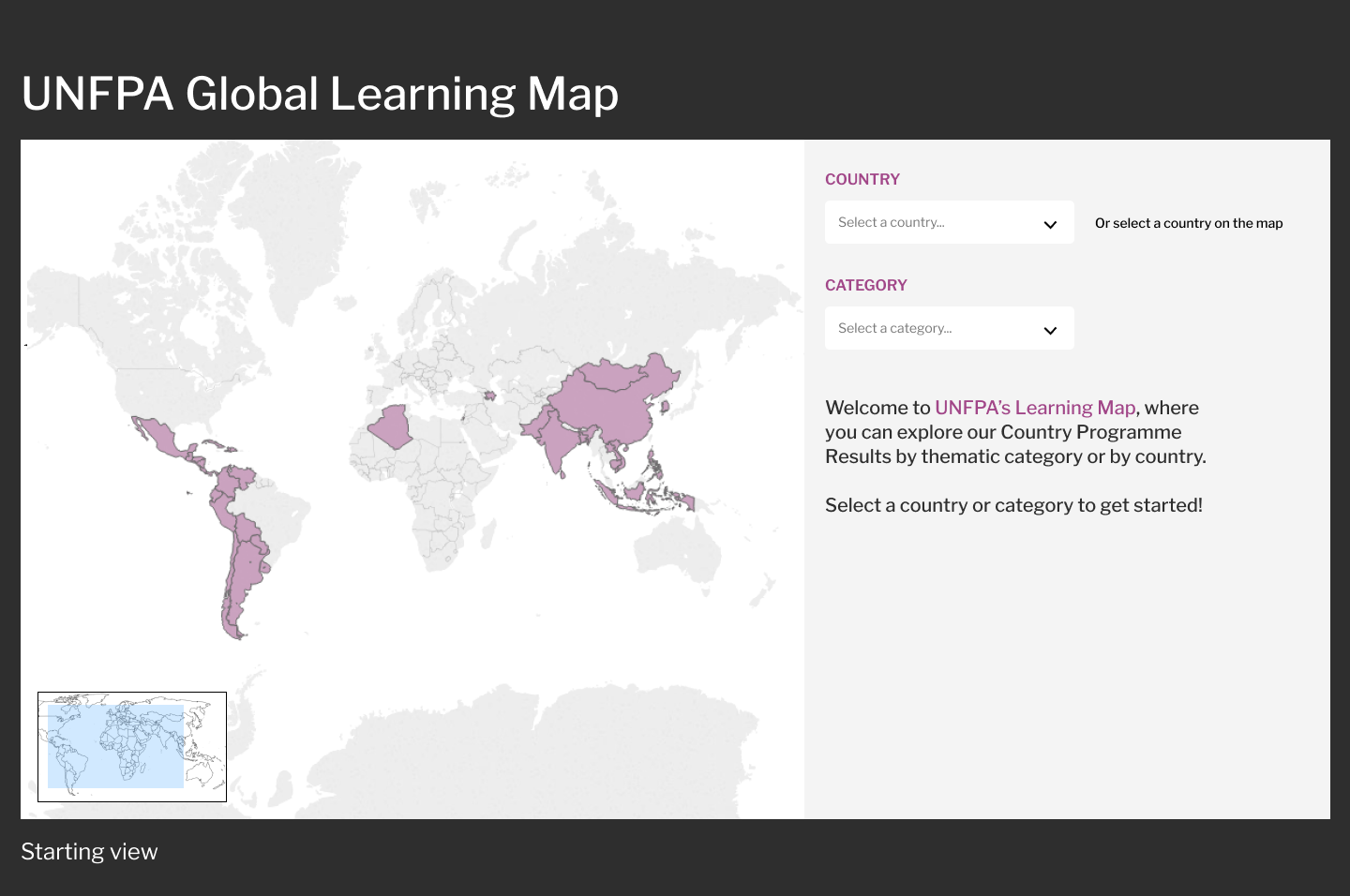Select Mexico on the world map
Image resolution: width=1350 pixels, height=896 pixels.
164,439
